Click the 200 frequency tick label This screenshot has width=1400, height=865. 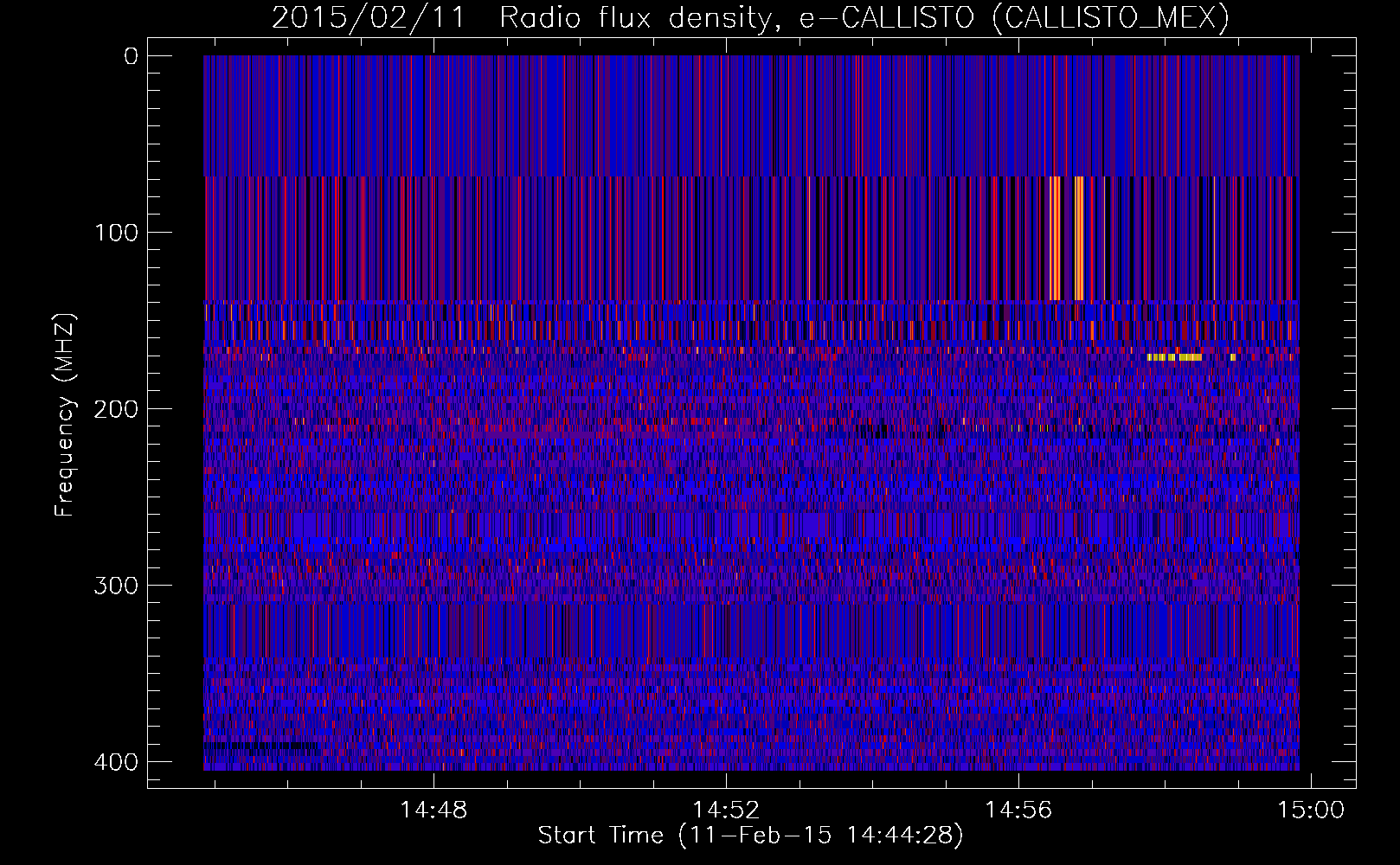(116, 409)
